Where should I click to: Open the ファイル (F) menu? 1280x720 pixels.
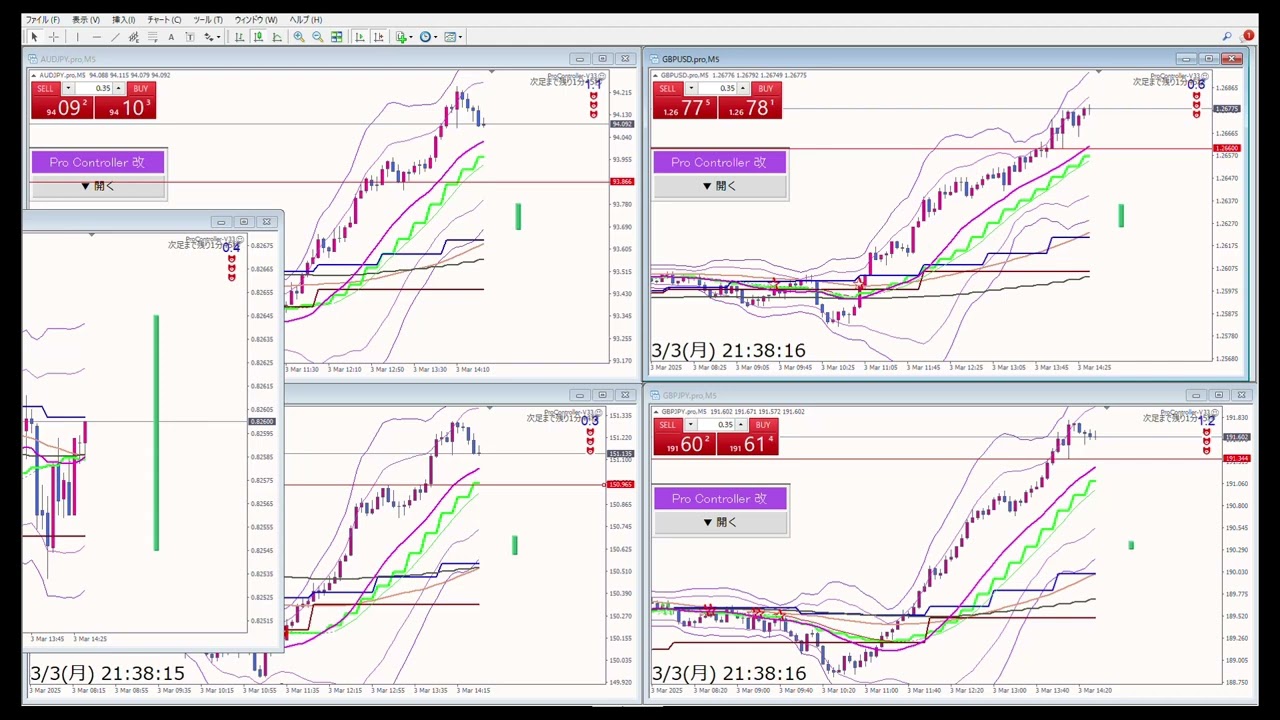coord(42,20)
